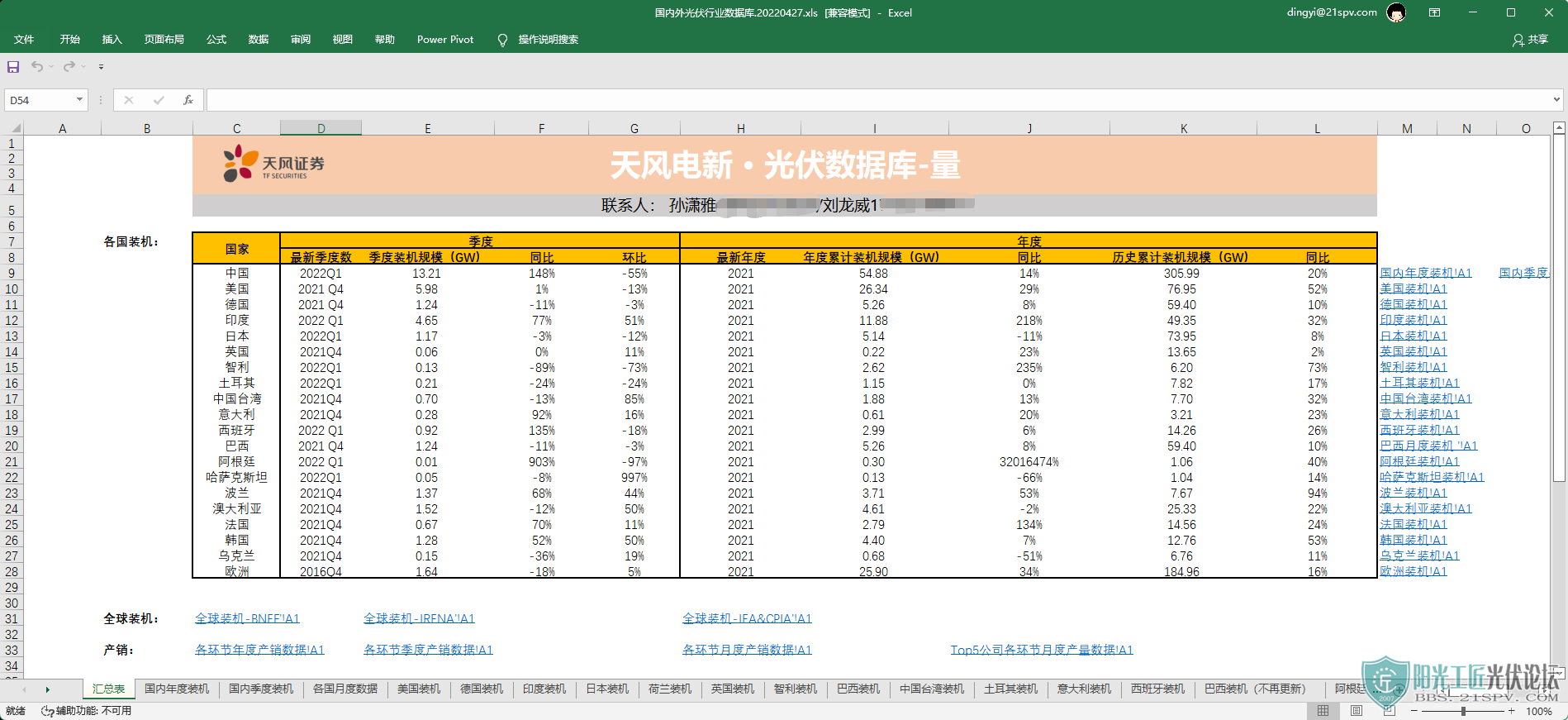Click the Ribbon Display Options icon

pos(1435,12)
